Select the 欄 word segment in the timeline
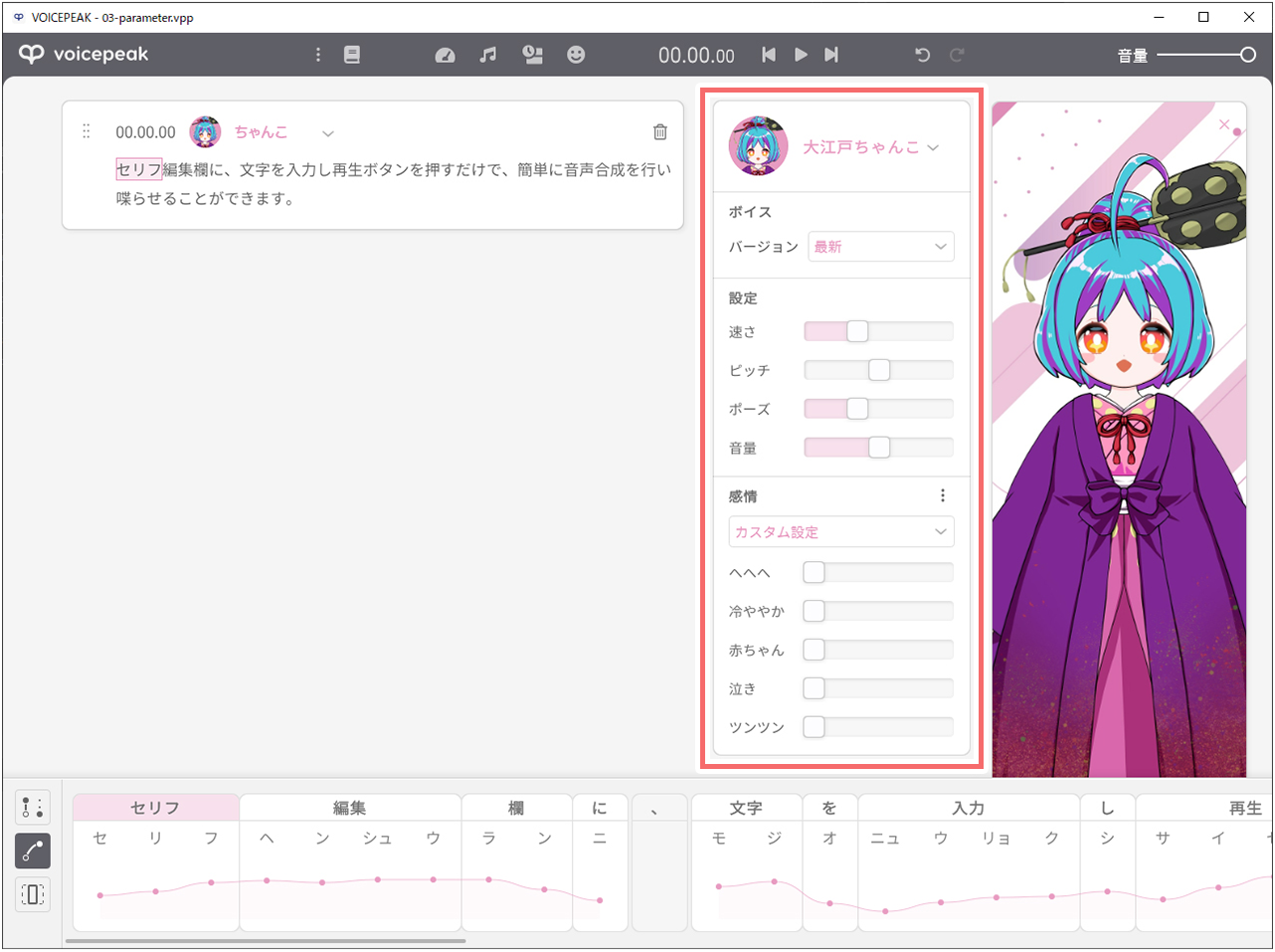This screenshot has height=952, width=1275. click(x=516, y=808)
